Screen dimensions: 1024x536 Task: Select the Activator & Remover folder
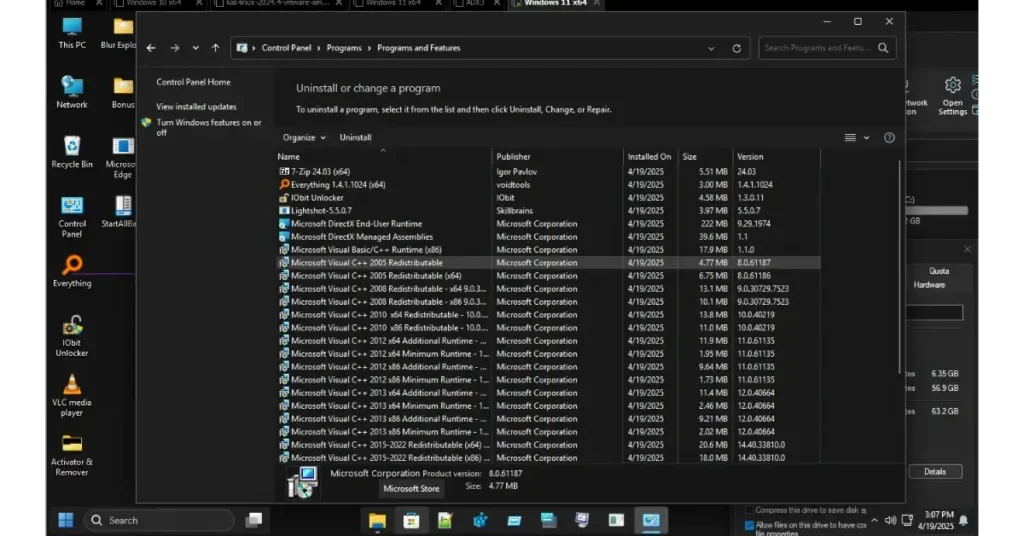pyautogui.click(x=72, y=455)
